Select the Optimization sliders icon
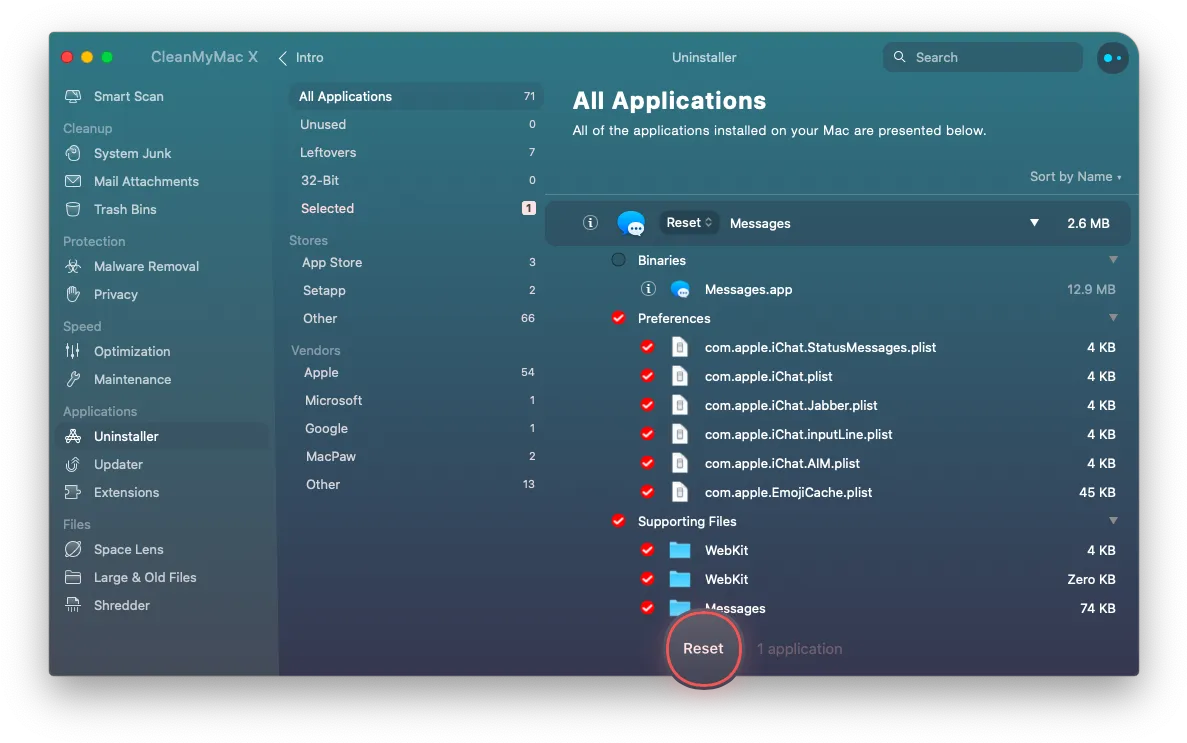Viewport: 1187px width, 743px height. point(73,351)
